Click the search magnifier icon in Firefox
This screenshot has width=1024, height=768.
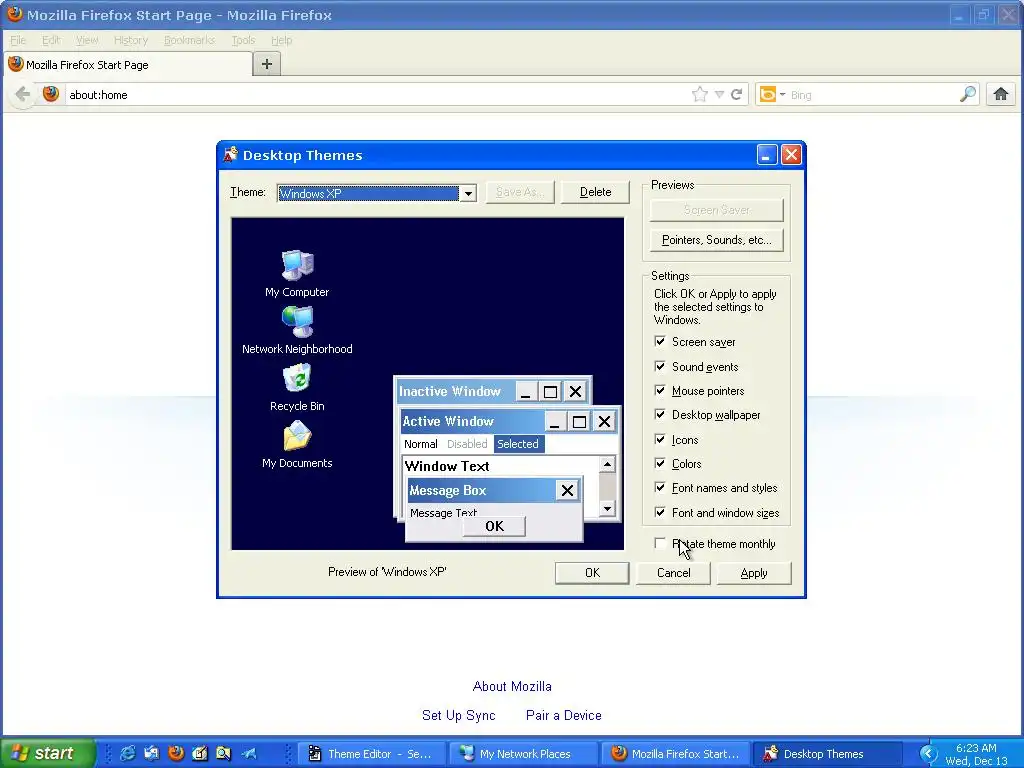968,94
